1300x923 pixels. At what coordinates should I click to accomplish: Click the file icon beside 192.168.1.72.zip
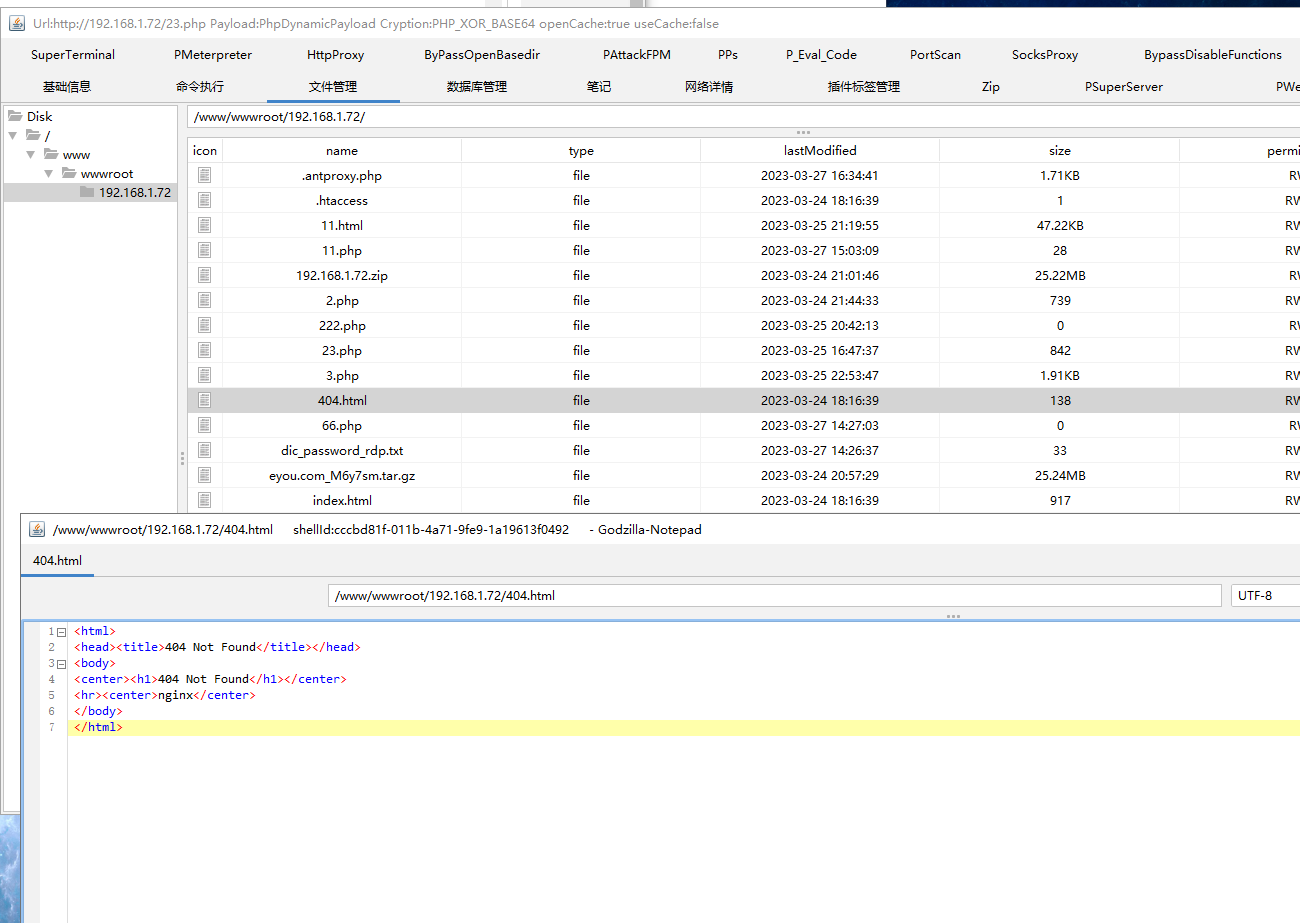click(x=205, y=275)
